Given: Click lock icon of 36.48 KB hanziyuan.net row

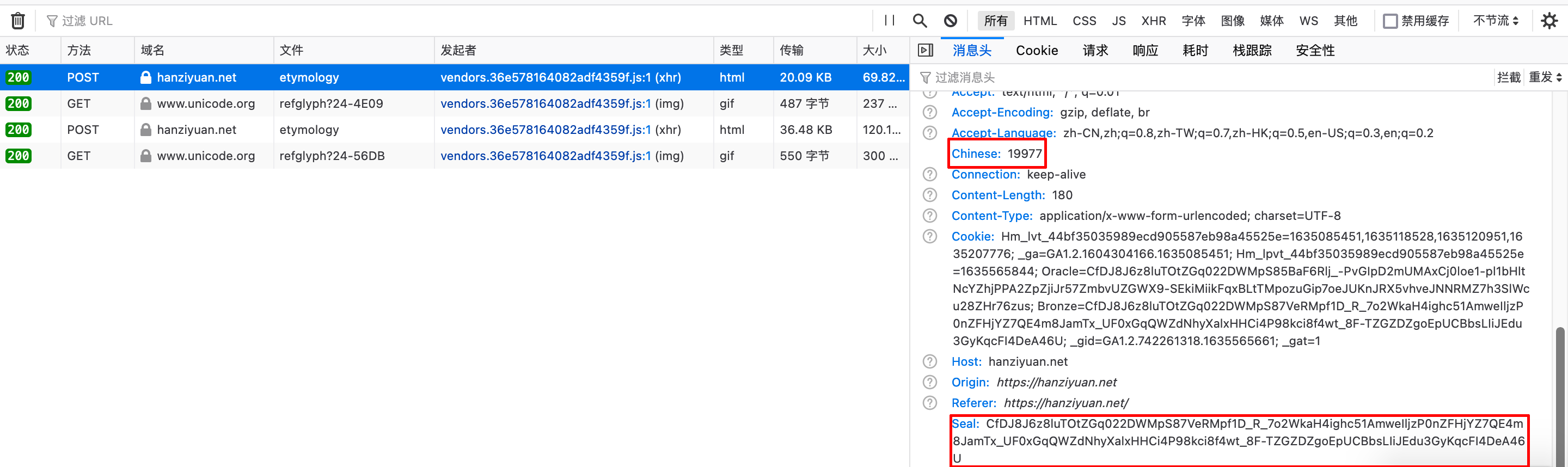Looking at the screenshot, I should 145,130.
